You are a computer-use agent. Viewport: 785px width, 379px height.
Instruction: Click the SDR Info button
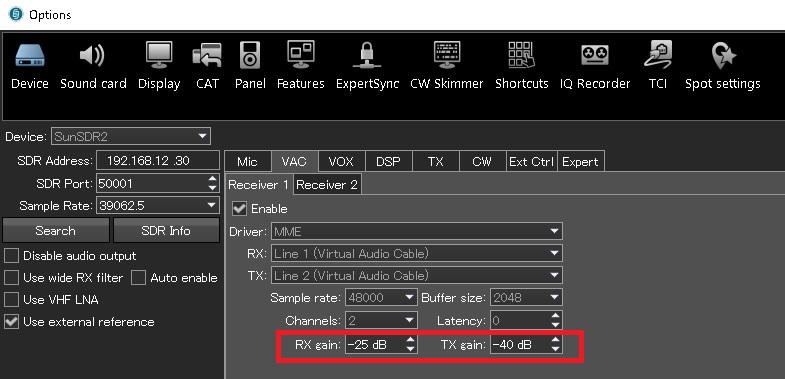(x=166, y=231)
